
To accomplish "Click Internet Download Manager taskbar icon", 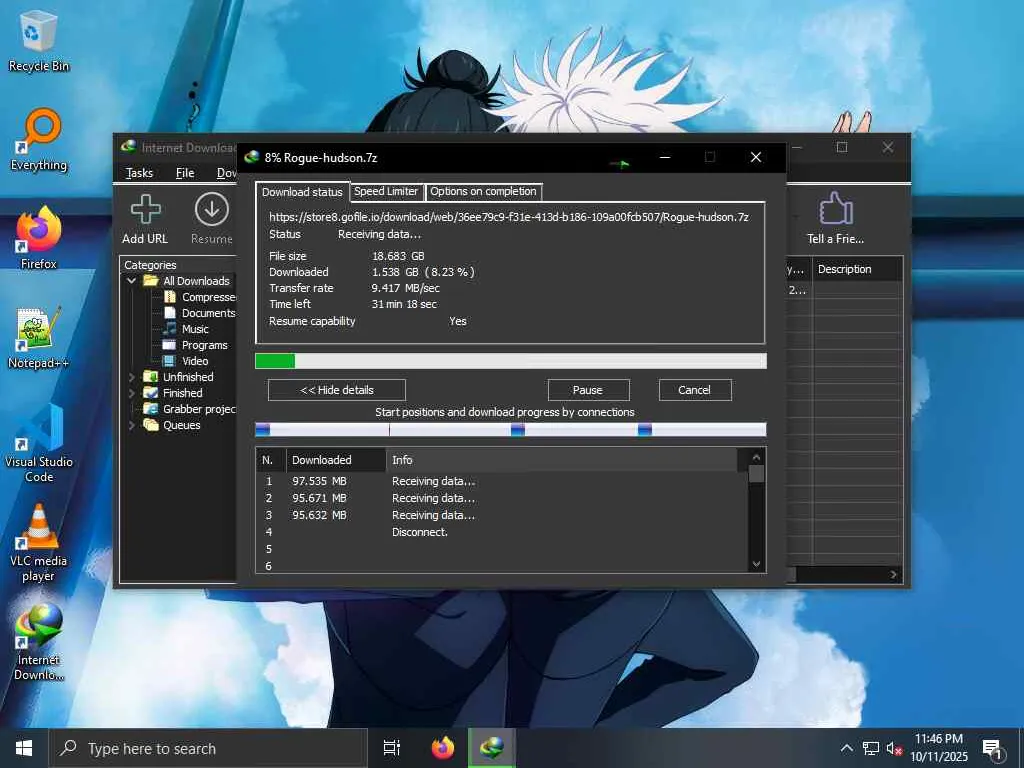I will [x=491, y=748].
